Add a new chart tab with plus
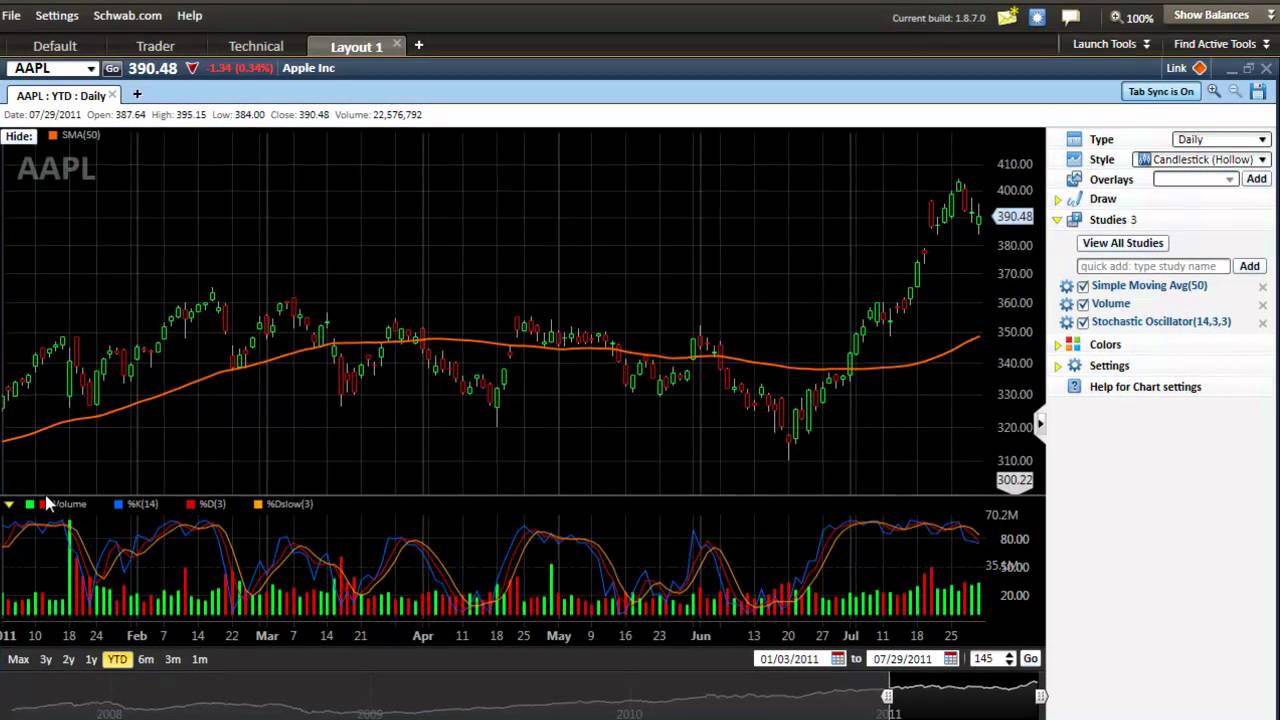This screenshot has width=1280, height=720. [x=137, y=95]
